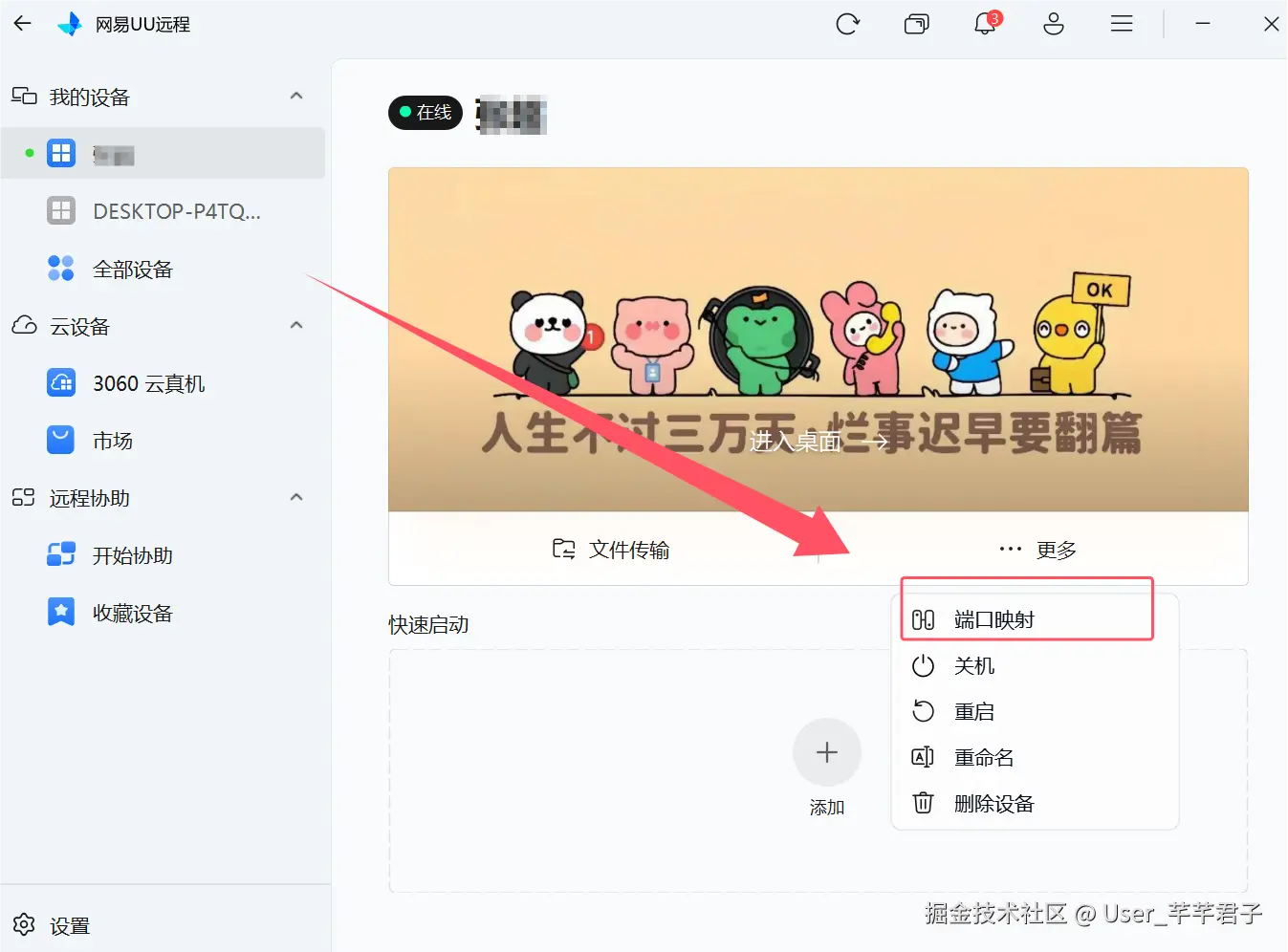This screenshot has height=952, width=1288.
Task: Click the DESKTOP-P4TQ Windows device icon
Action: pyautogui.click(x=61, y=210)
